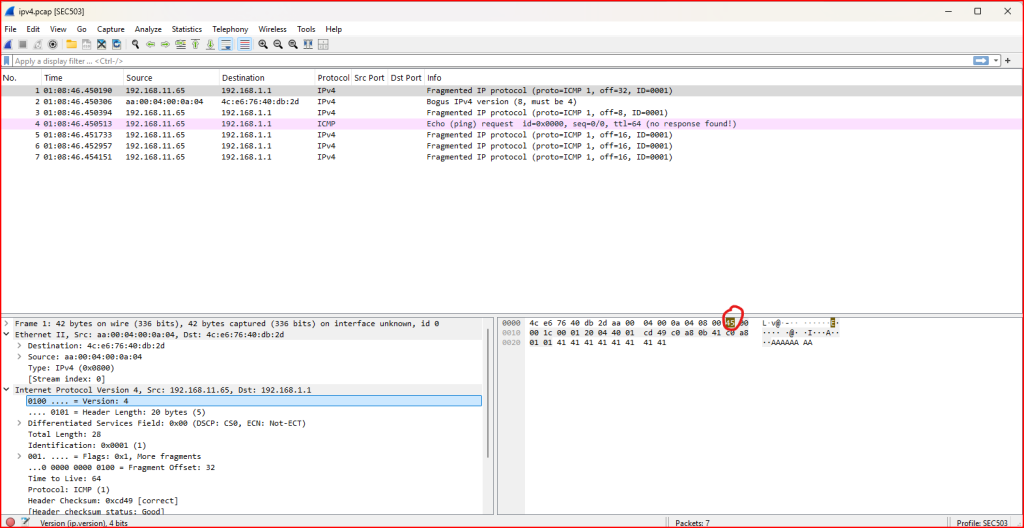Screen dimensions: 1024x528
Task: Open the Analyze menu
Action: 148,29
